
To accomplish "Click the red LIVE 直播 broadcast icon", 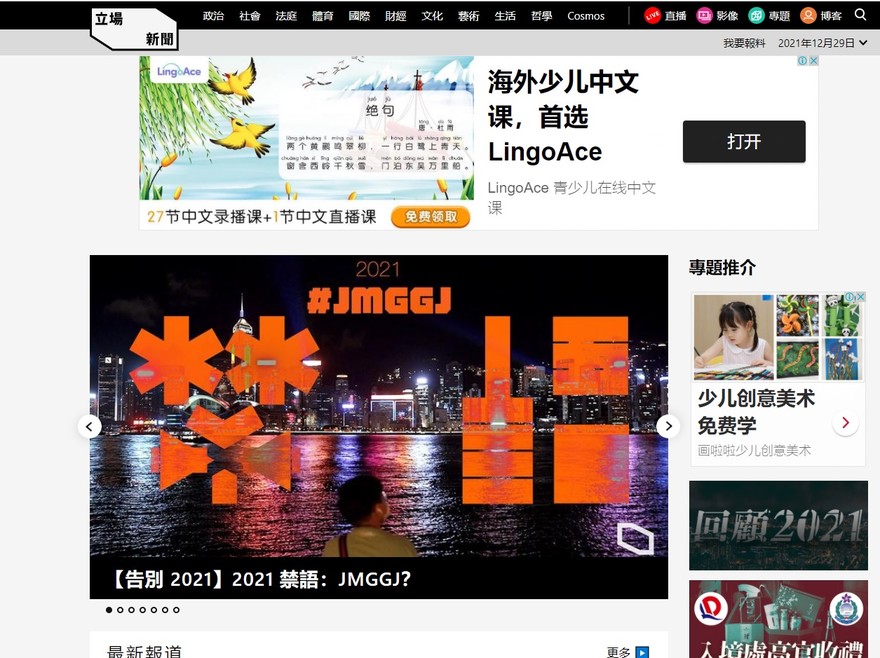I will point(653,15).
